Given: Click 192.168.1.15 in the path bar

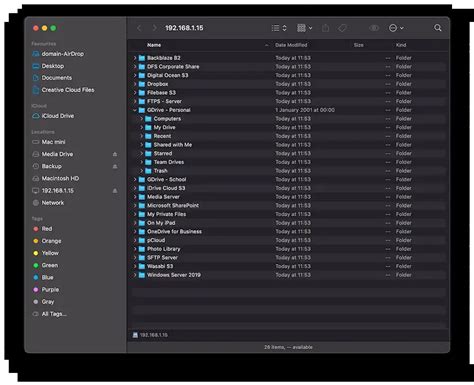Looking at the screenshot, I should pyautogui.click(x=150, y=335).
